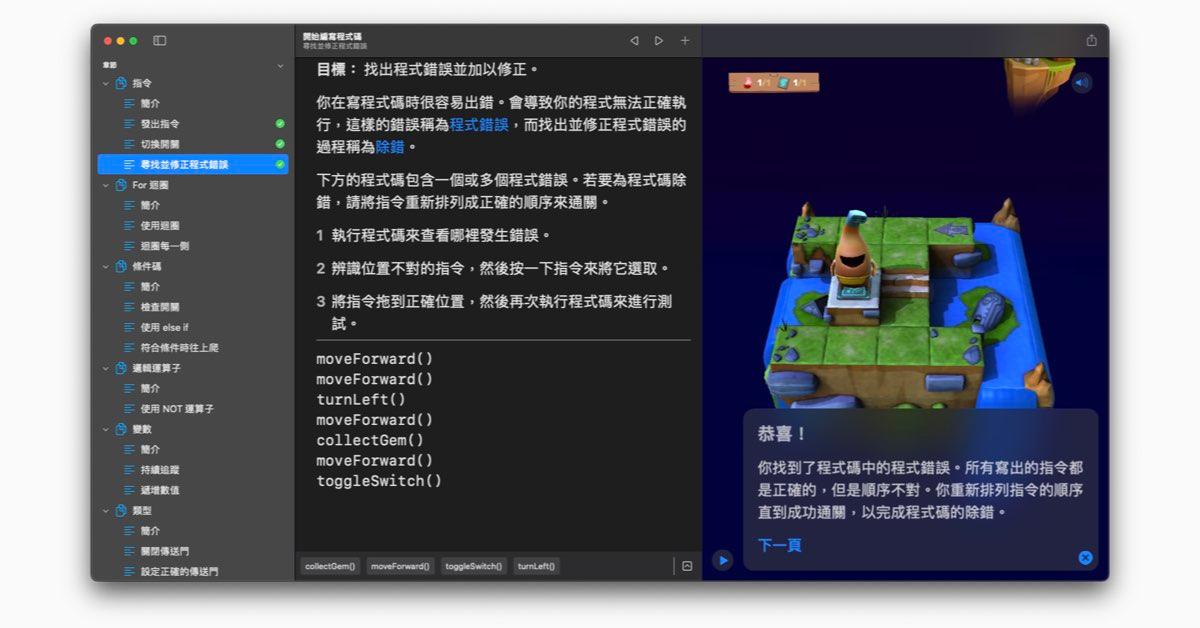The width and height of the screenshot is (1200, 628).
Task: Collapse the 章節 sidebar header chevron
Action: click(x=280, y=66)
